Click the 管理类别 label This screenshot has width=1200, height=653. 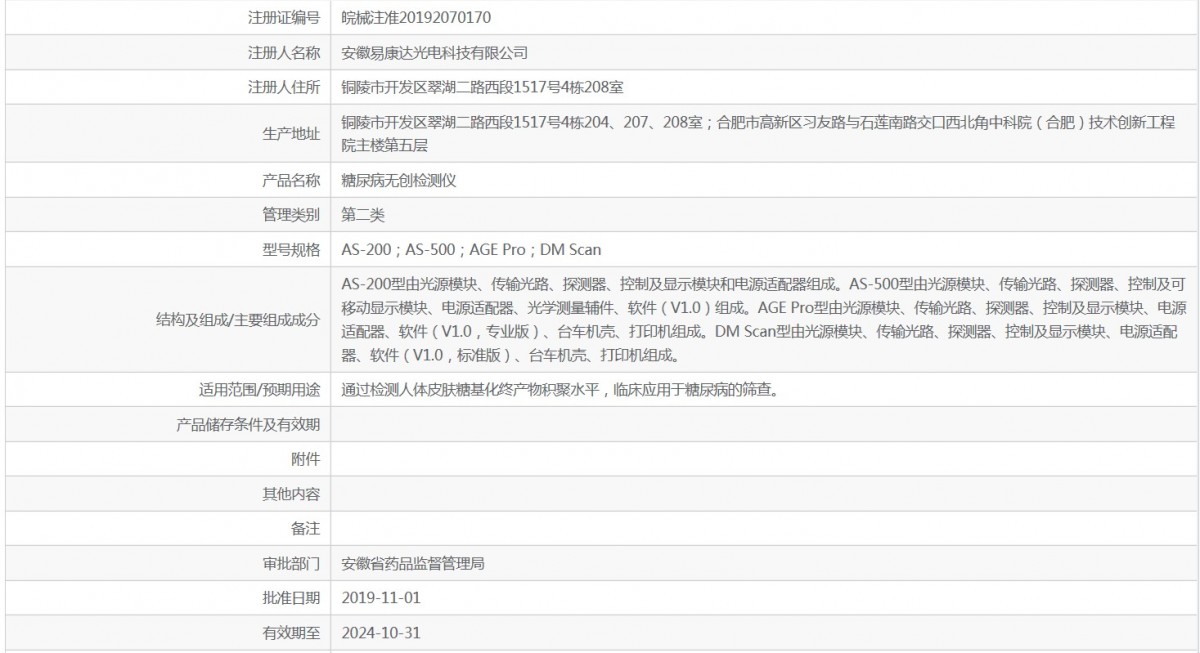(x=291, y=214)
